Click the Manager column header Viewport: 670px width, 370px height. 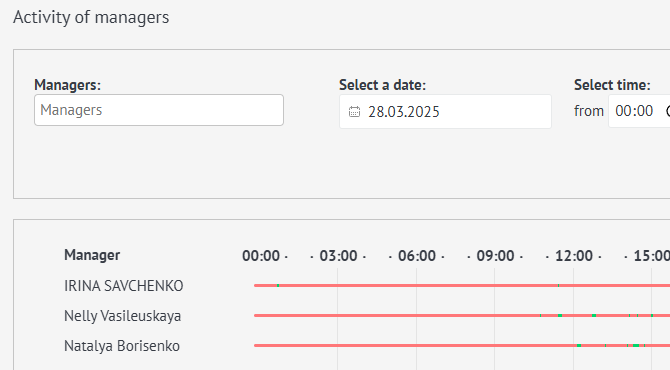pos(92,255)
